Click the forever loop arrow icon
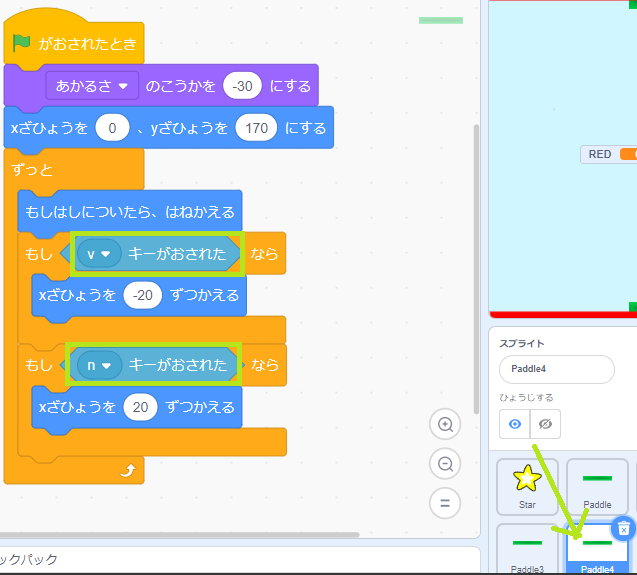Screen dimensions: 637x575 tap(128, 471)
